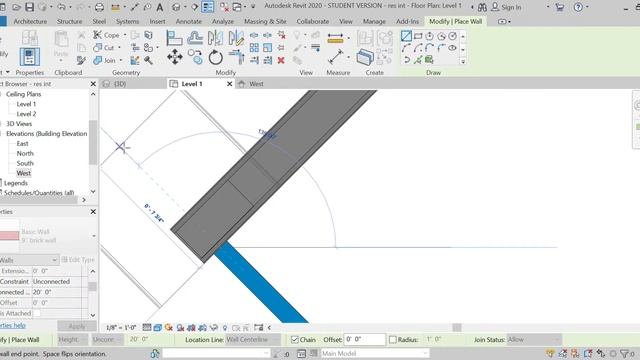Image resolution: width=640 pixels, height=360 pixels.
Task: Select the Rectangle draw tool
Action: tap(418, 36)
